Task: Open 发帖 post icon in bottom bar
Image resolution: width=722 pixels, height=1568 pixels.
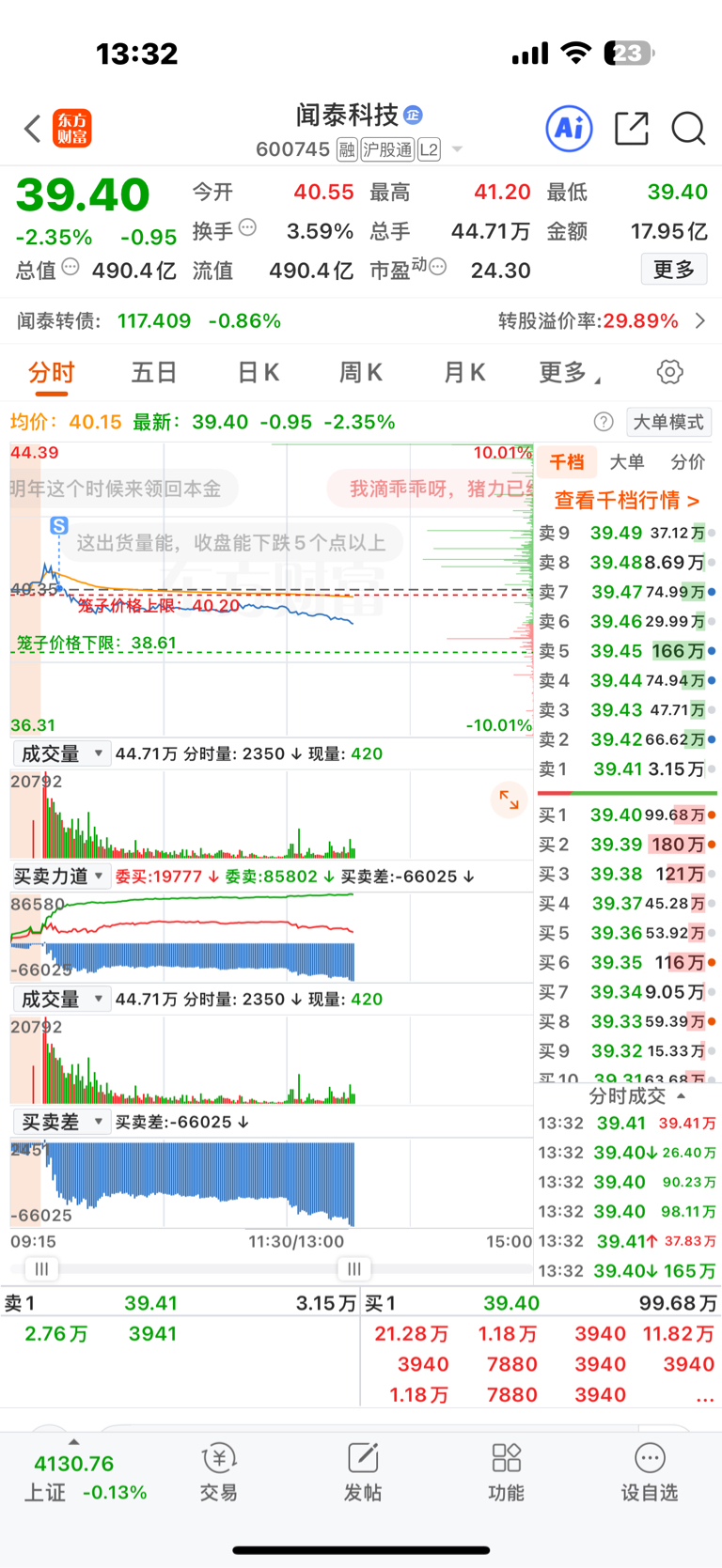Action: pyautogui.click(x=363, y=1472)
